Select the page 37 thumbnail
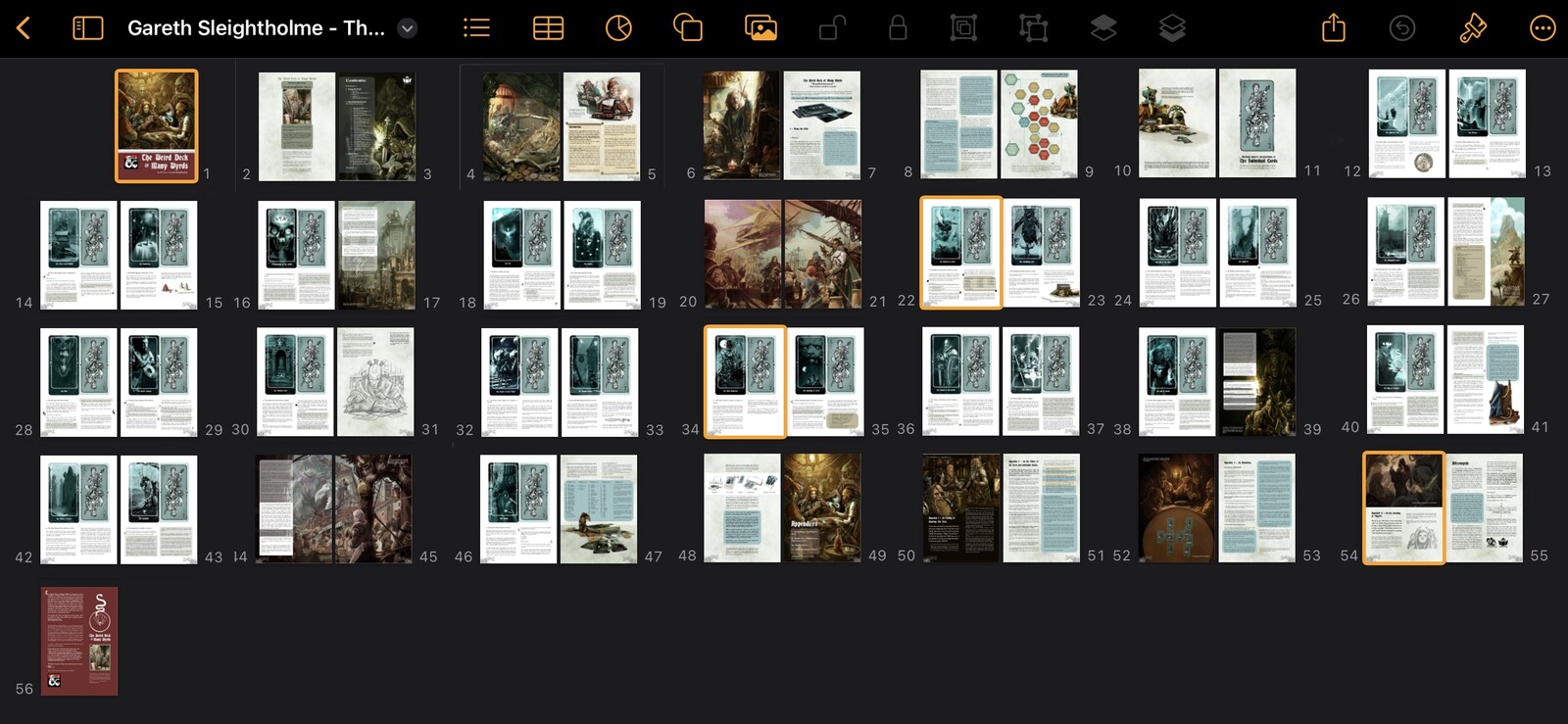 point(1041,381)
